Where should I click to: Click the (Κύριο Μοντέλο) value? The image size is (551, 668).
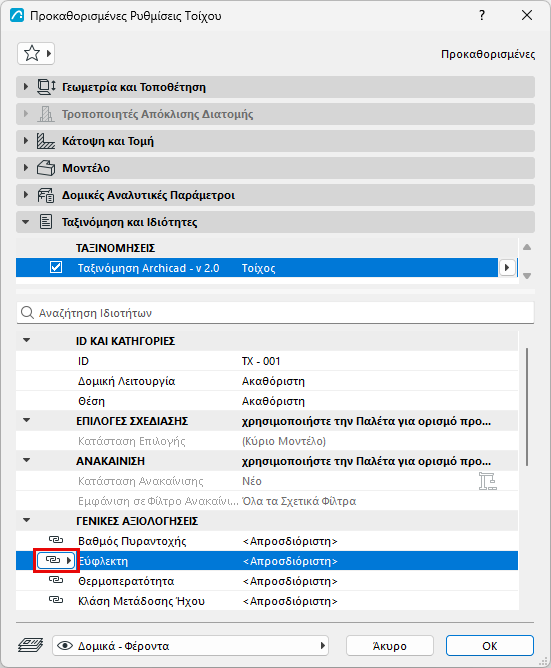pyautogui.click(x=284, y=441)
